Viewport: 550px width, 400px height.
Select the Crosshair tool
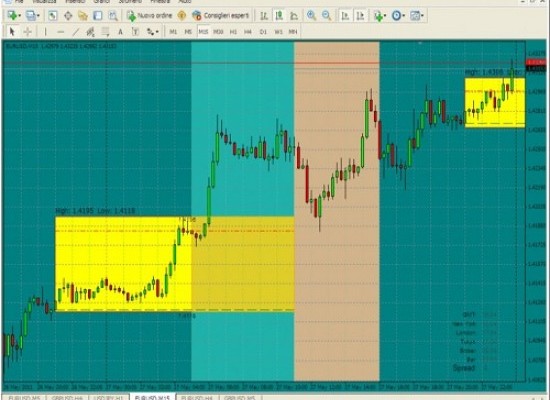[27, 32]
